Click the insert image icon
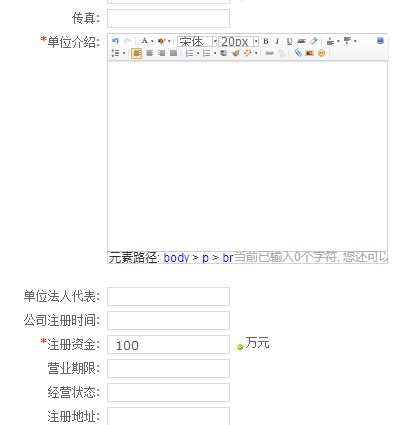This screenshot has height=425, width=410. tap(310, 53)
